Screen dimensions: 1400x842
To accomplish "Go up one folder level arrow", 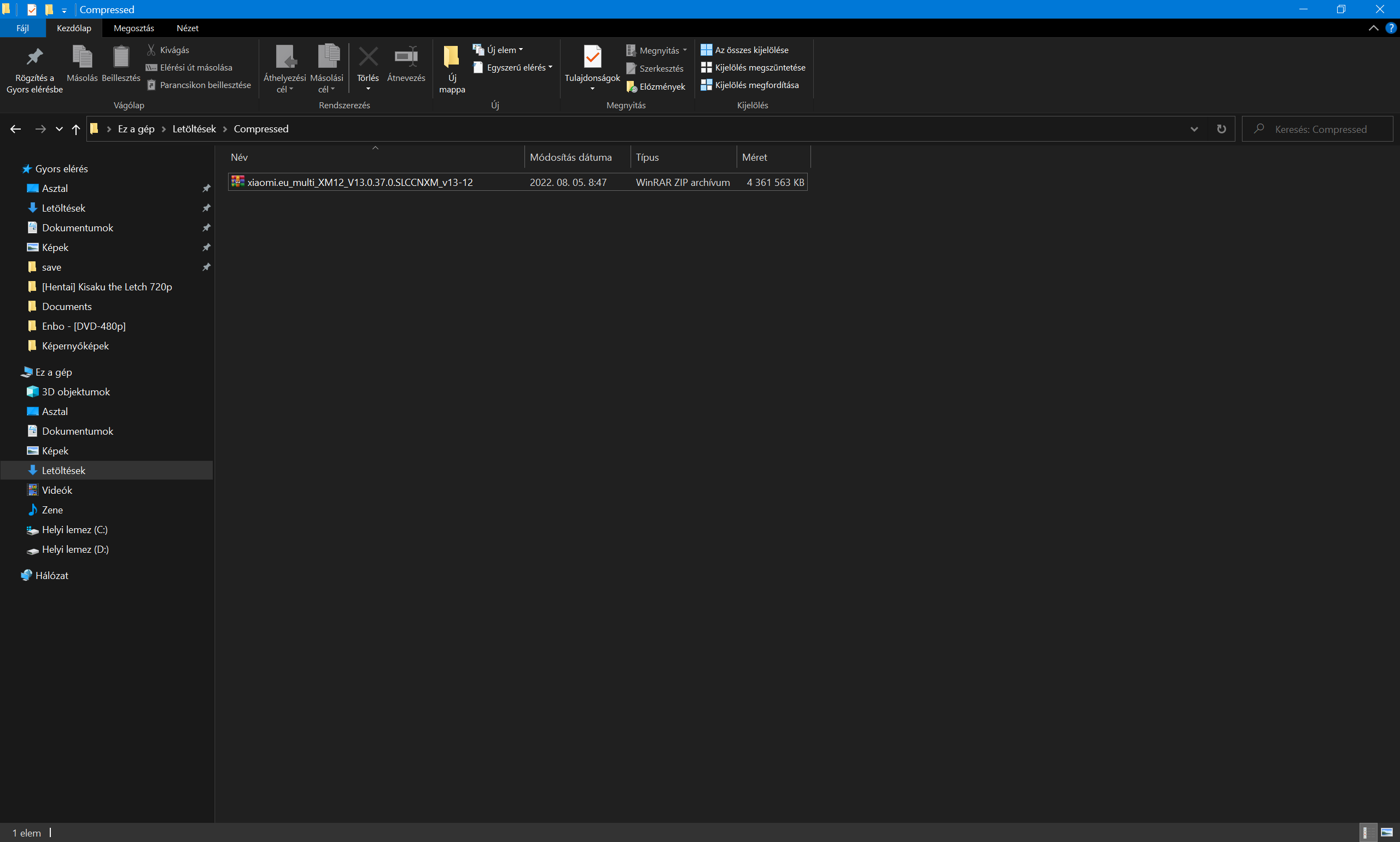I will (x=76, y=130).
